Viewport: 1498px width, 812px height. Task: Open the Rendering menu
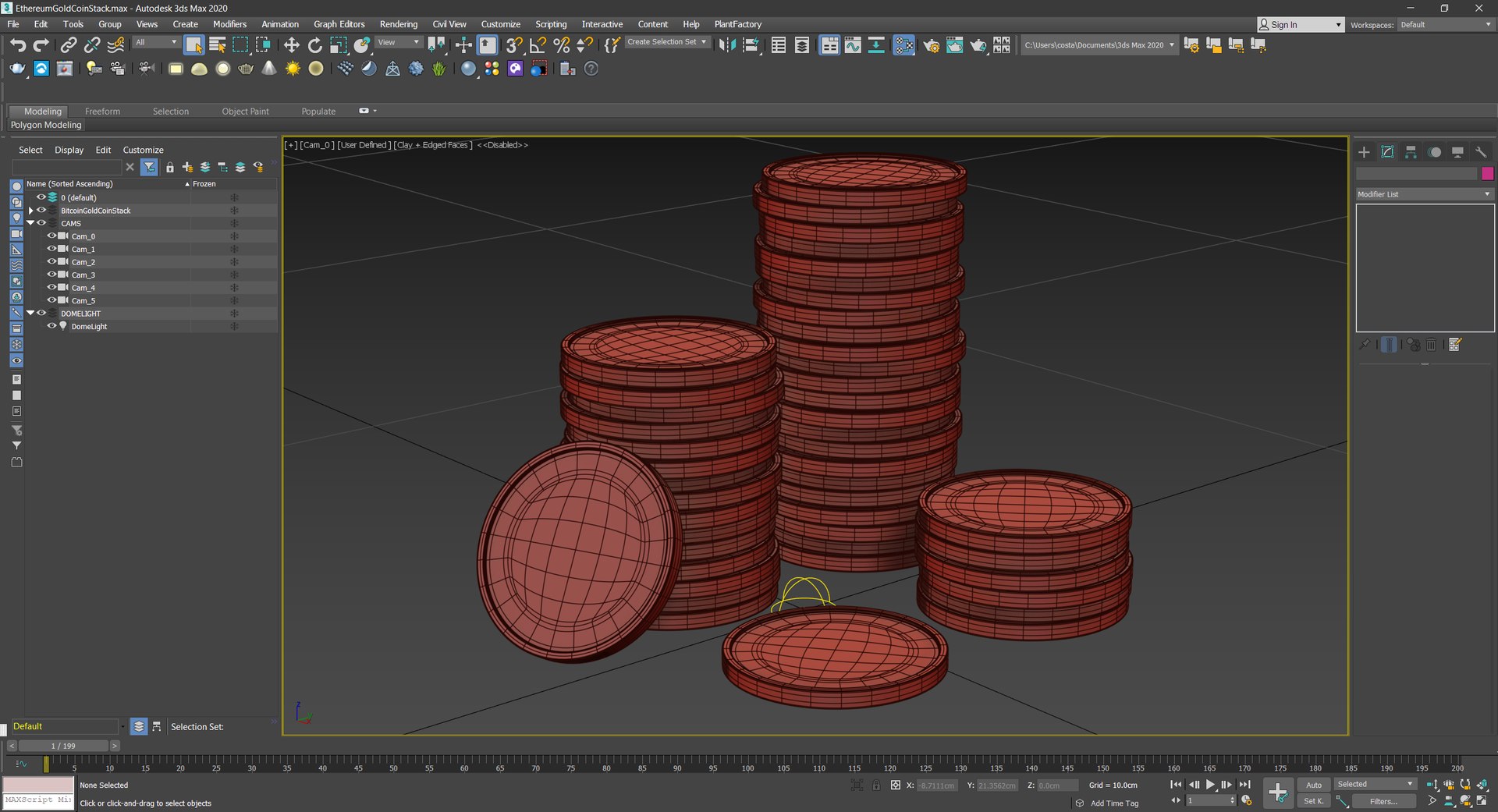398,24
